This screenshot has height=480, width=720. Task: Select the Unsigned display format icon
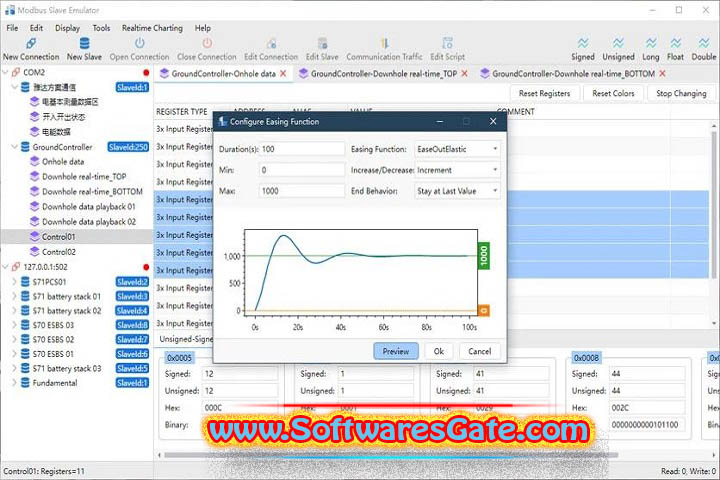click(618, 43)
